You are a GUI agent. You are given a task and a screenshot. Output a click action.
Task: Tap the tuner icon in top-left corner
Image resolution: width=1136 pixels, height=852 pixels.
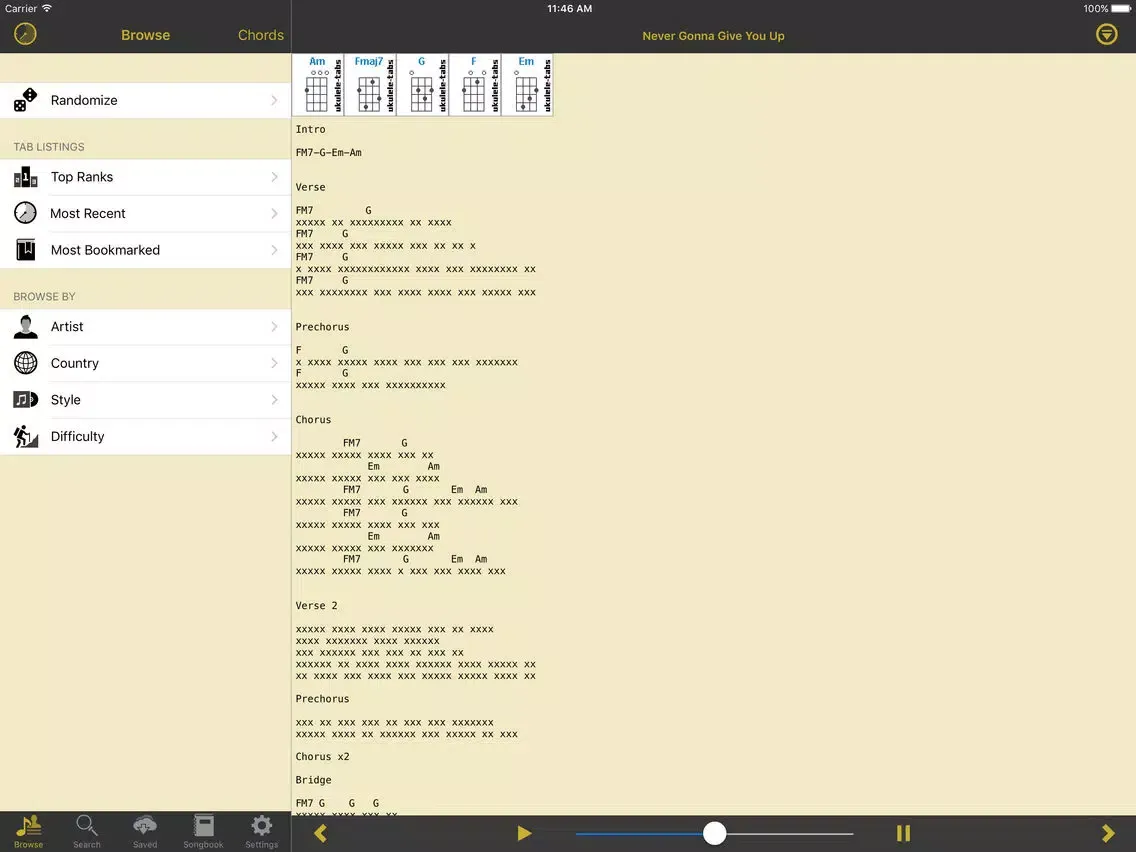pos(25,34)
